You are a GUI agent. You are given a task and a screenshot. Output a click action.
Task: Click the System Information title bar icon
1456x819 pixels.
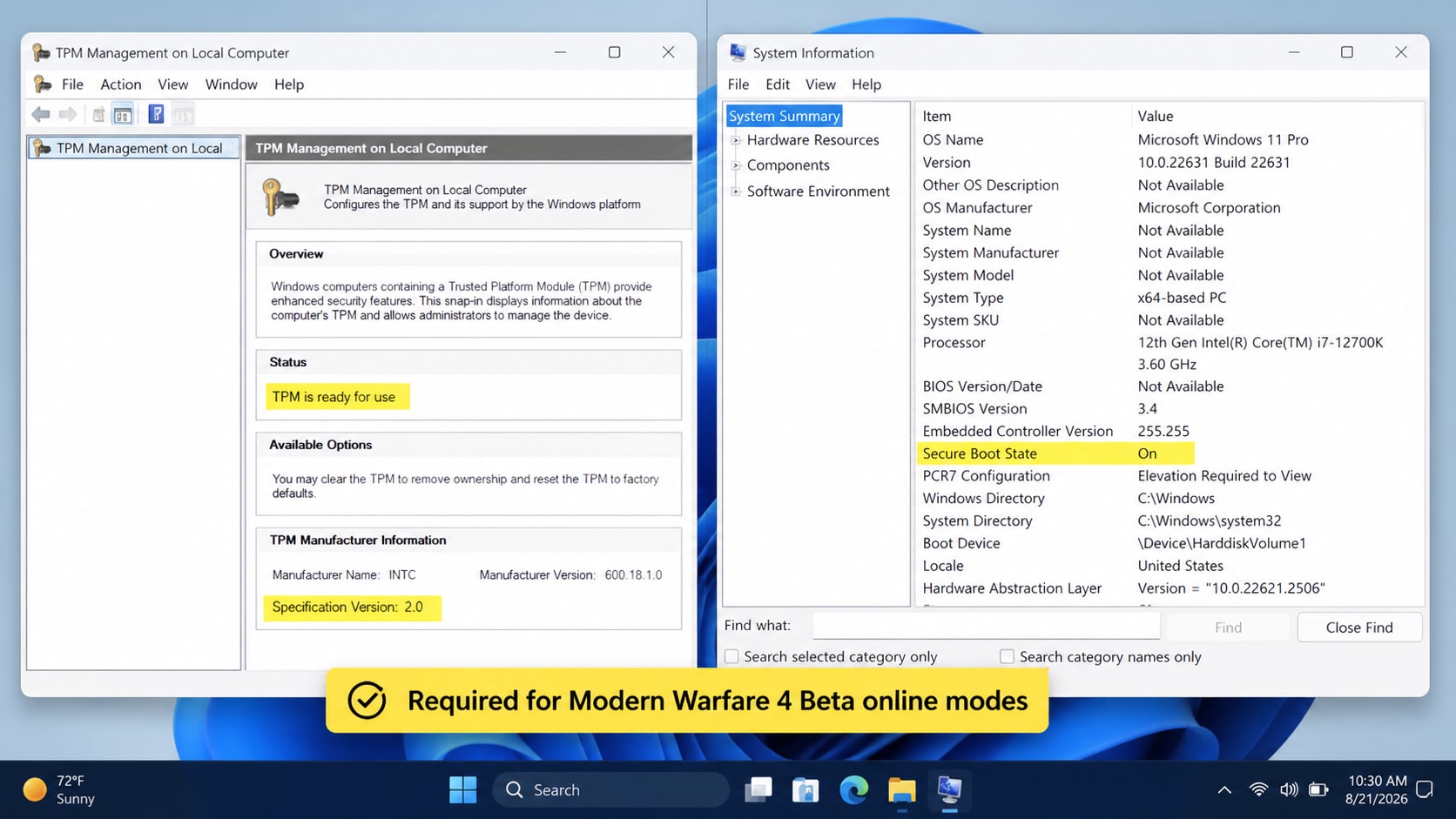pyautogui.click(x=738, y=52)
